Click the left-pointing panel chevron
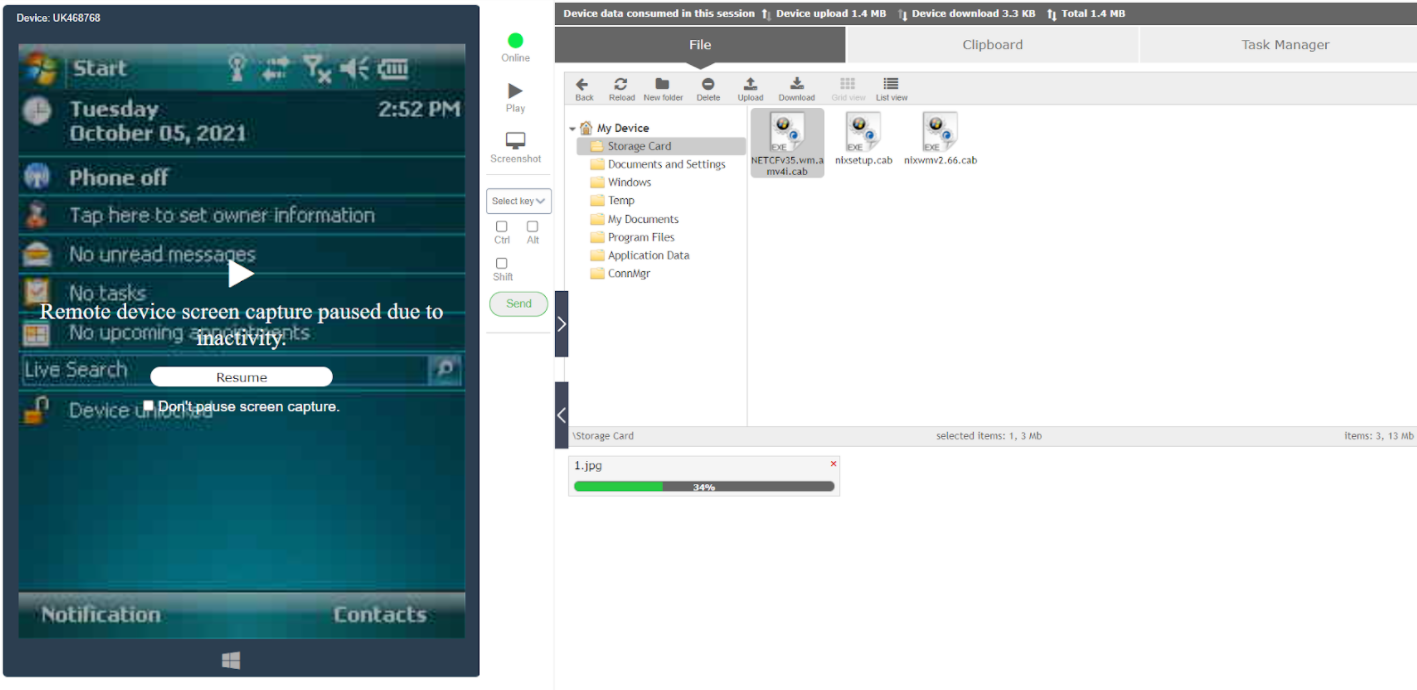Screen dimensions: 1417x690 coord(561,415)
